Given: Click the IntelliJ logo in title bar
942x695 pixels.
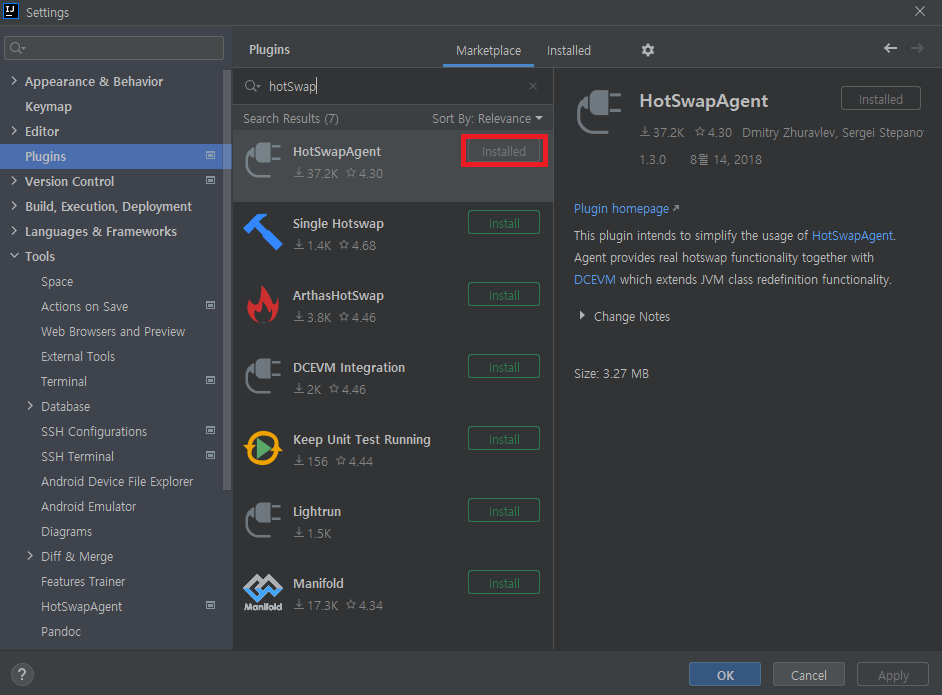Looking at the screenshot, I should tap(11, 11).
